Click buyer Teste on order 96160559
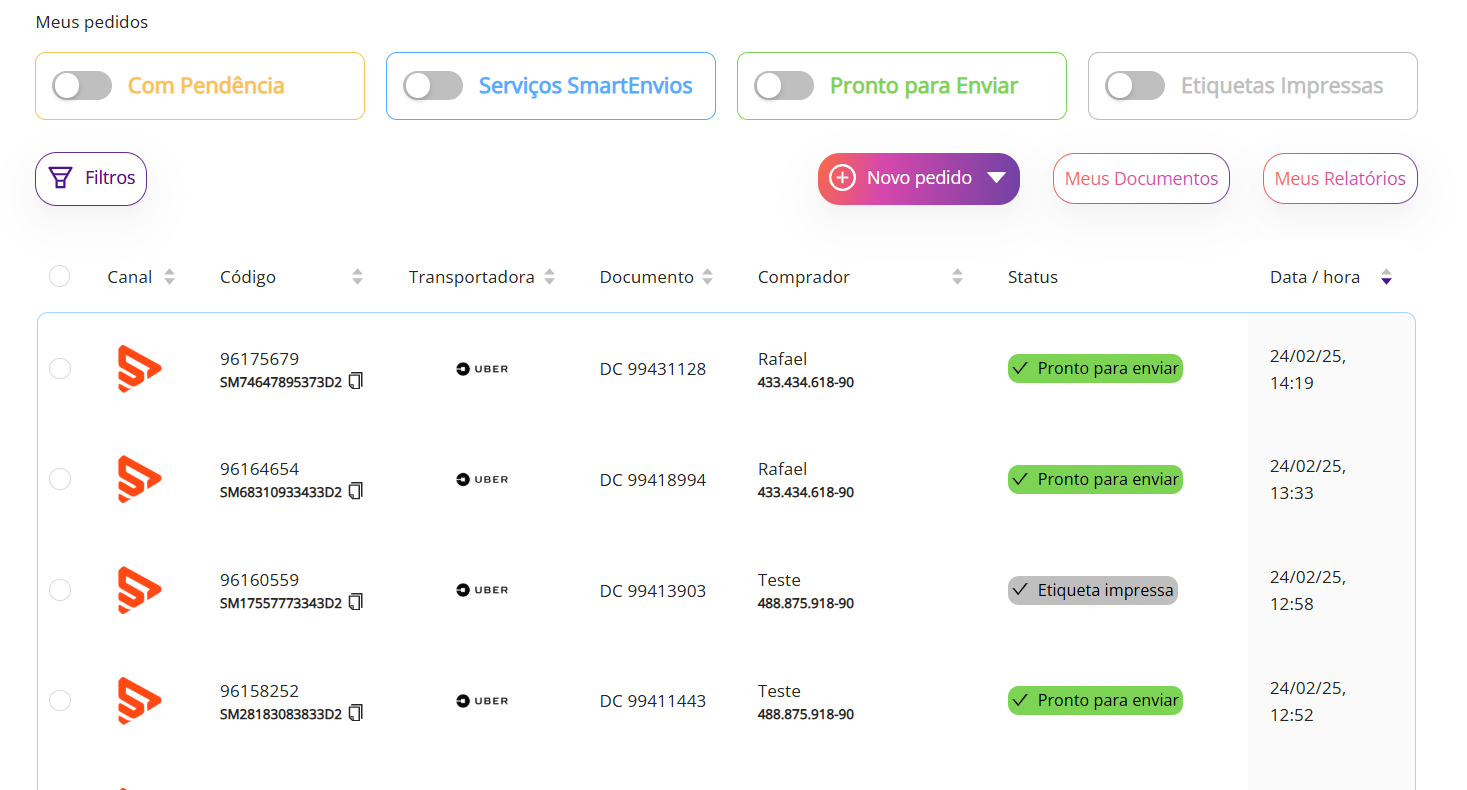Screen dimensions: 1467x790 [x=779, y=580]
